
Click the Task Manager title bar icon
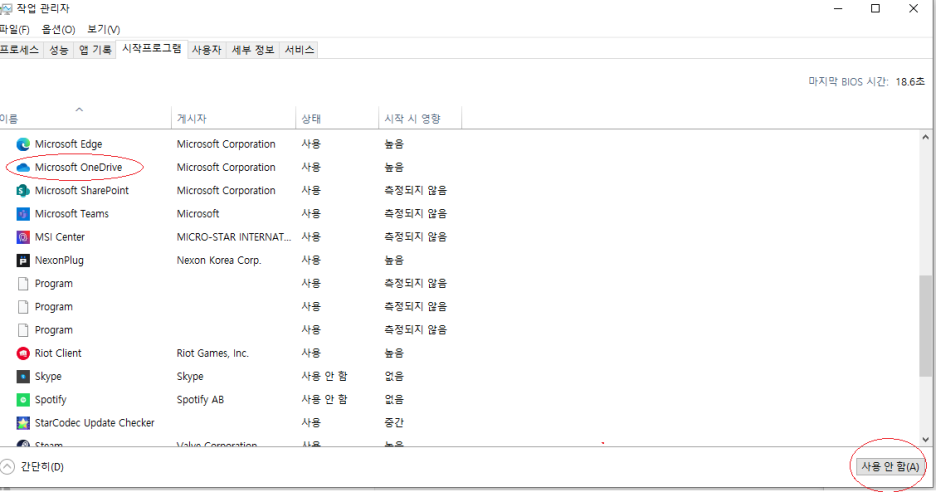(x=6, y=9)
